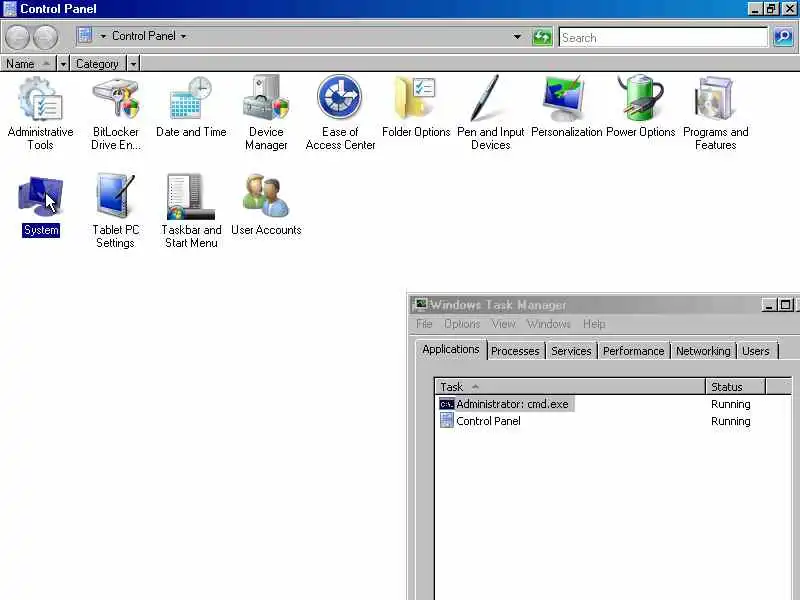Click the Forward navigation button
The image size is (800, 600).
[45, 37]
